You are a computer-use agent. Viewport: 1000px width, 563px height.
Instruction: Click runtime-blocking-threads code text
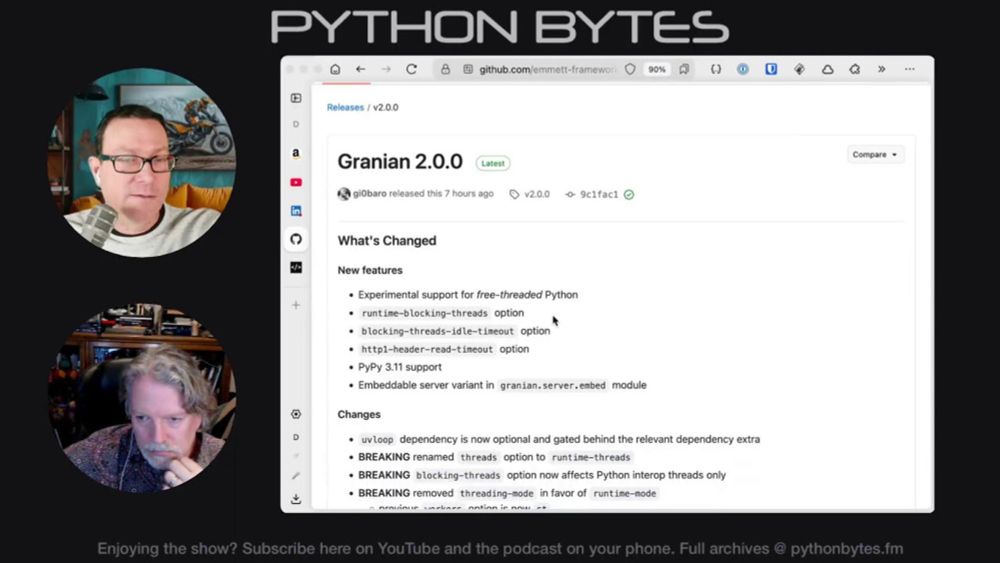(424, 313)
